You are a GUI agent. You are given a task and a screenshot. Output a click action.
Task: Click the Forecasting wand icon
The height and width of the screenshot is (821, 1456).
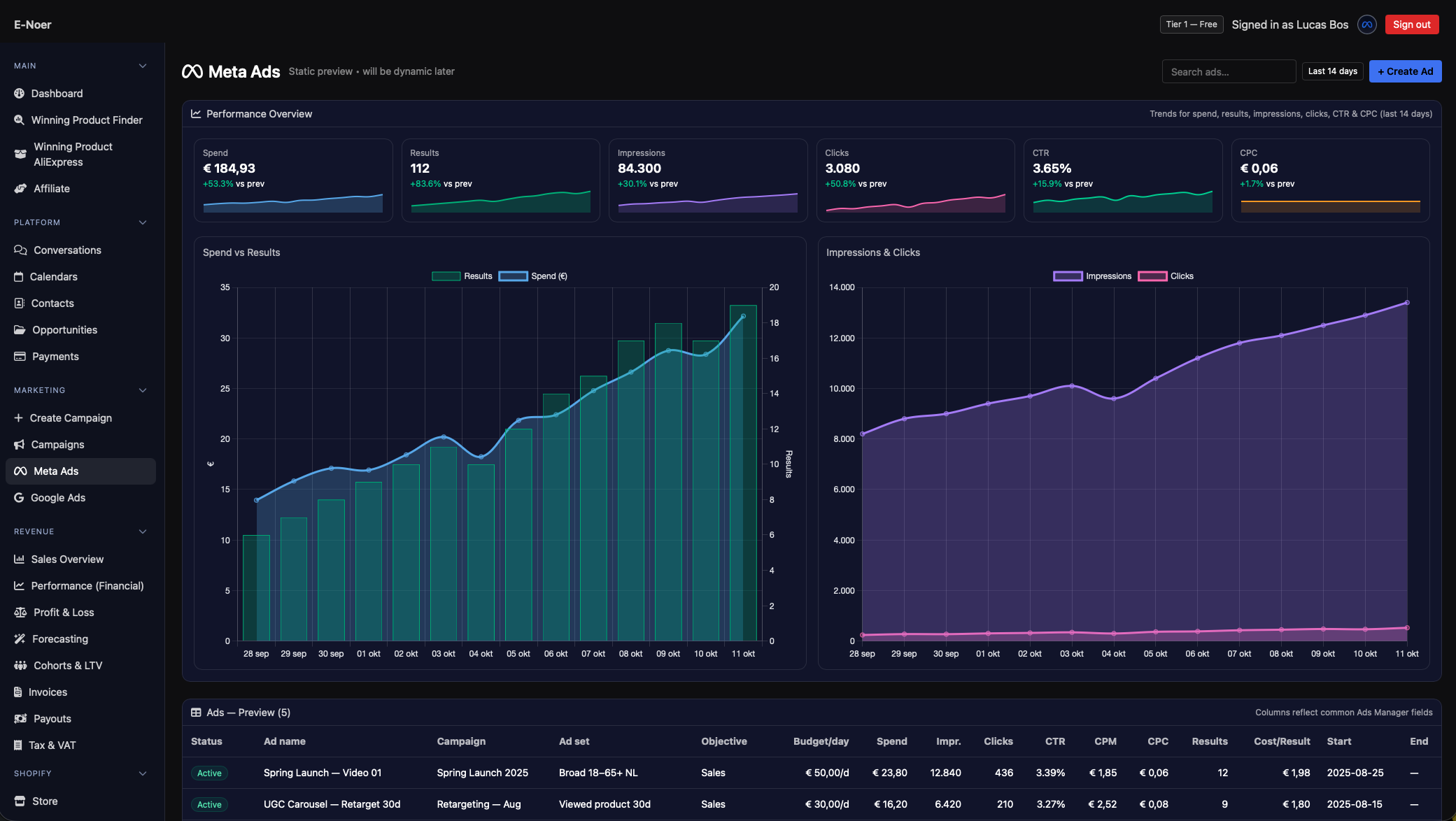(20, 639)
